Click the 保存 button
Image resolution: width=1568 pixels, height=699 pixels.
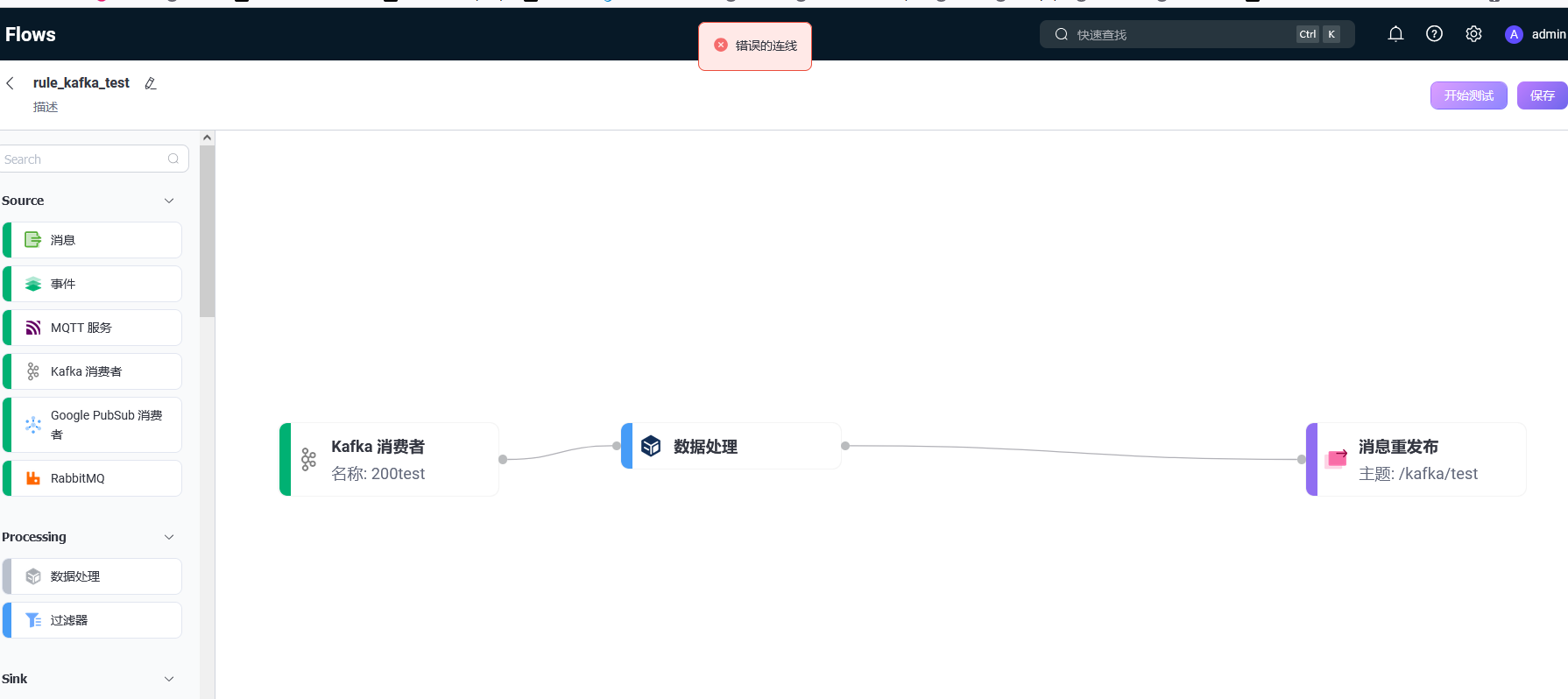coord(1543,95)
